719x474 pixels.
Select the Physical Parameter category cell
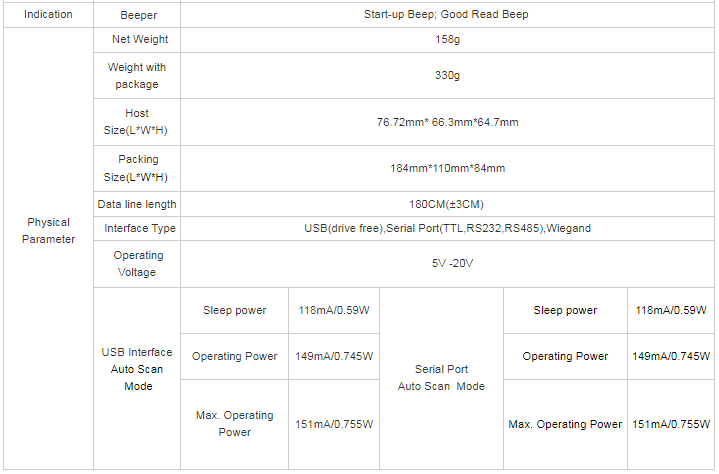coord(48,231)
